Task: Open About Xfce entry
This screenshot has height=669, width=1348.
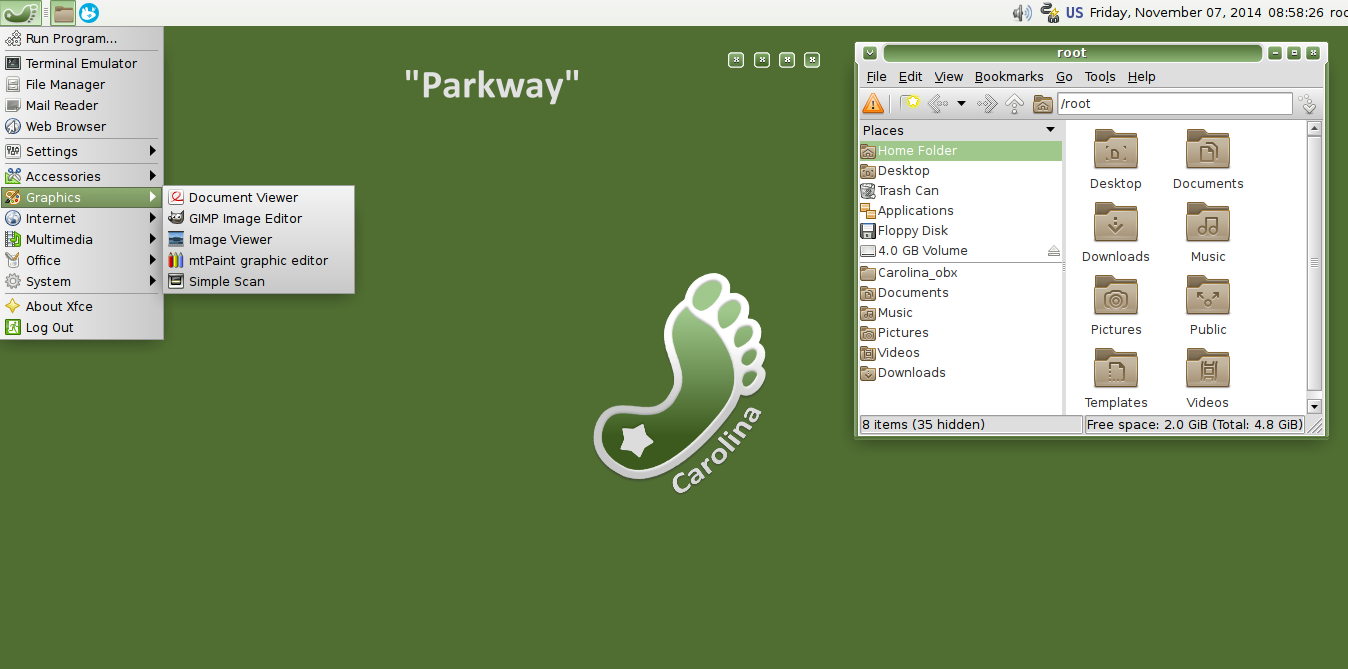Action: [81, 306]
